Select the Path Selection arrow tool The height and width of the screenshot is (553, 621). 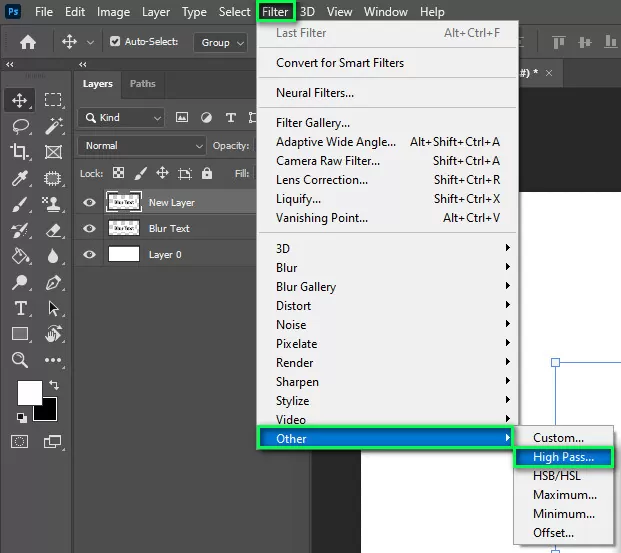pos(53,308)
